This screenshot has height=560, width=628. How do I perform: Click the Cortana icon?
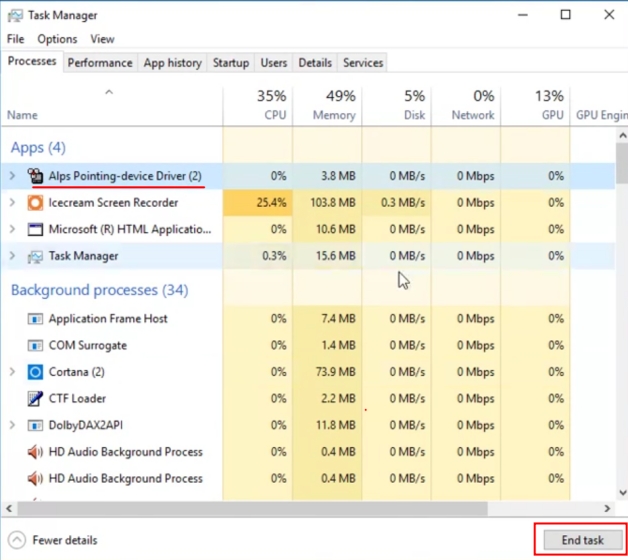35,372
